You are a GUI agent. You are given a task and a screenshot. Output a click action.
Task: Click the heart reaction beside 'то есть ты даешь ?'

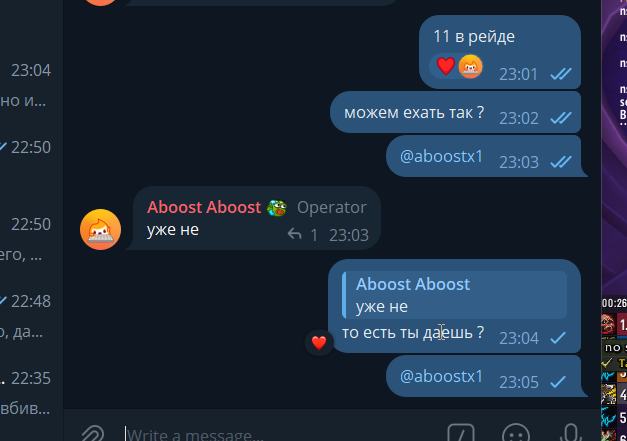pos(319,343)
